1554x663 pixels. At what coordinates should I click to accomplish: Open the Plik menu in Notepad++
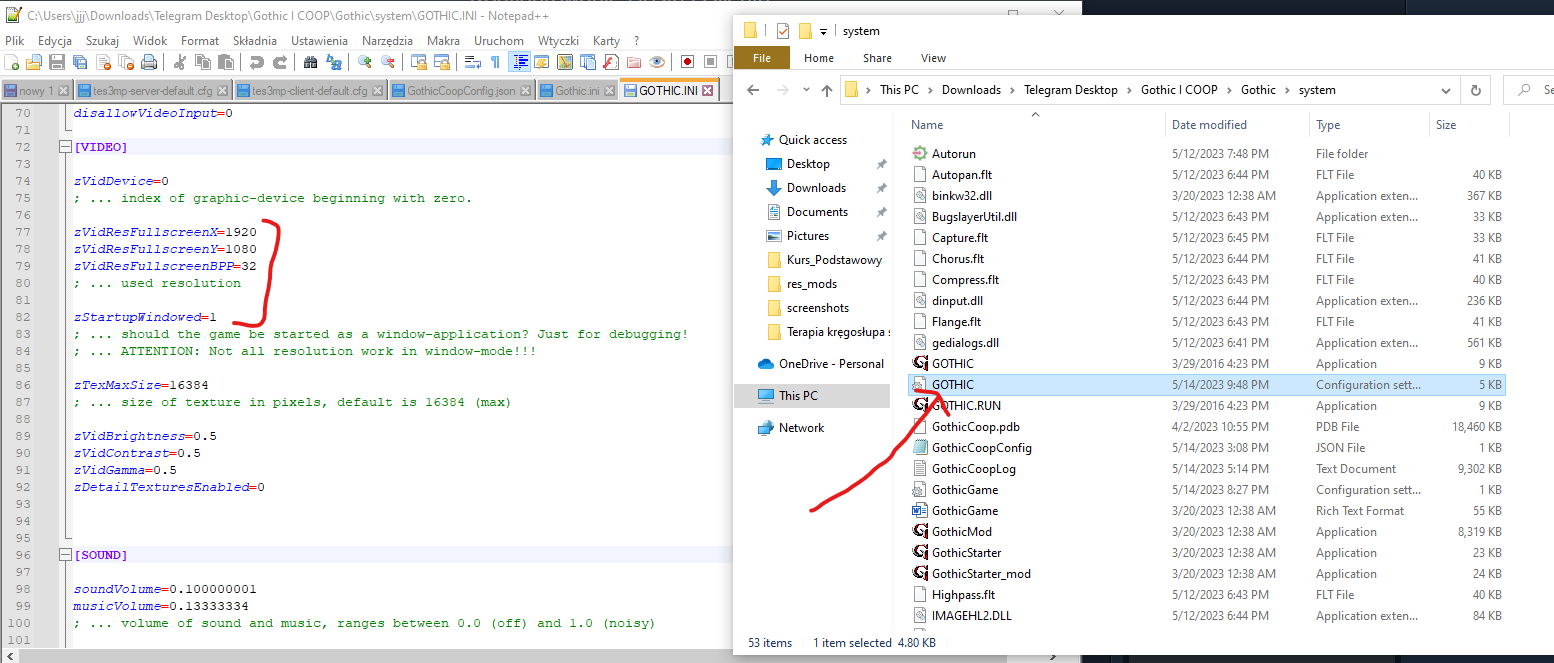click(x=14, y=41)
